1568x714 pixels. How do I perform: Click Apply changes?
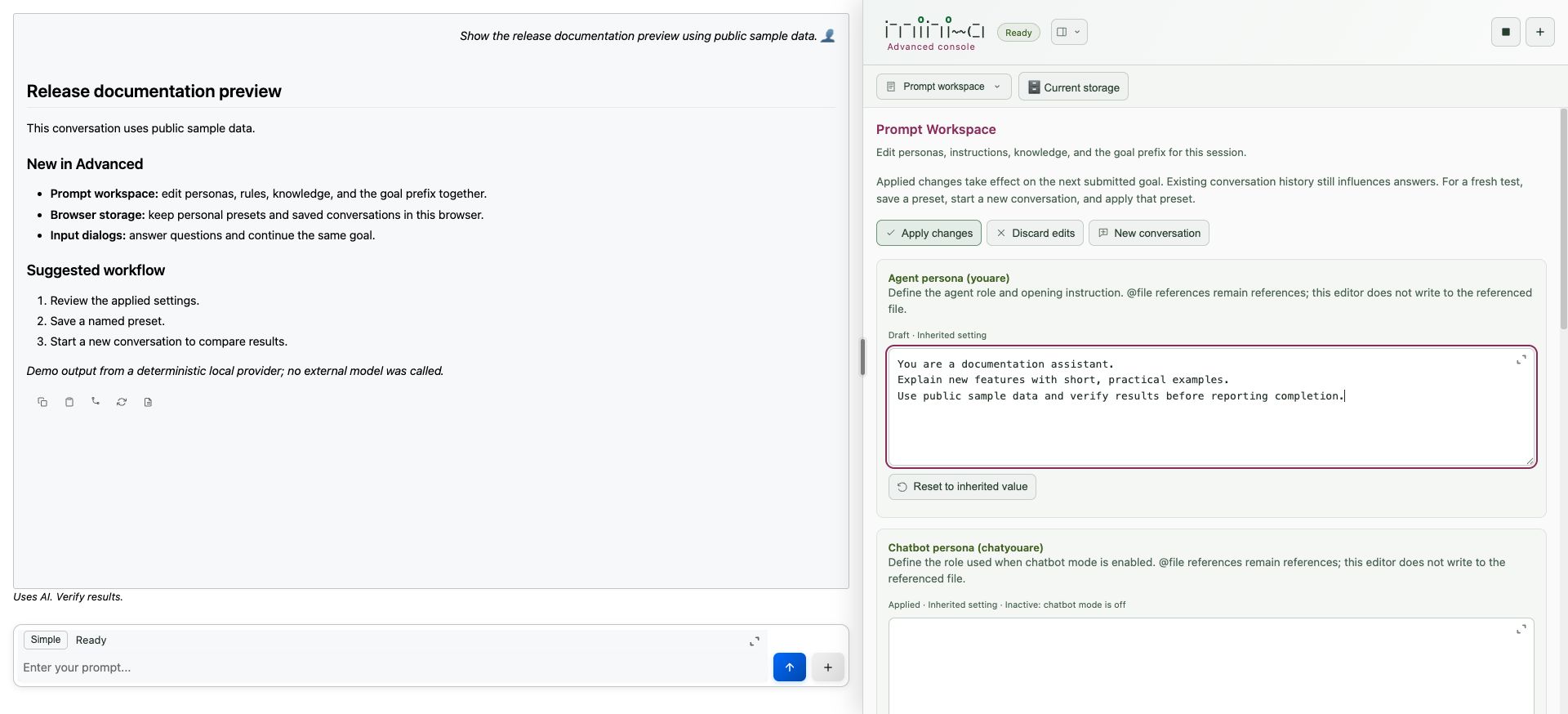coord(929,233)
